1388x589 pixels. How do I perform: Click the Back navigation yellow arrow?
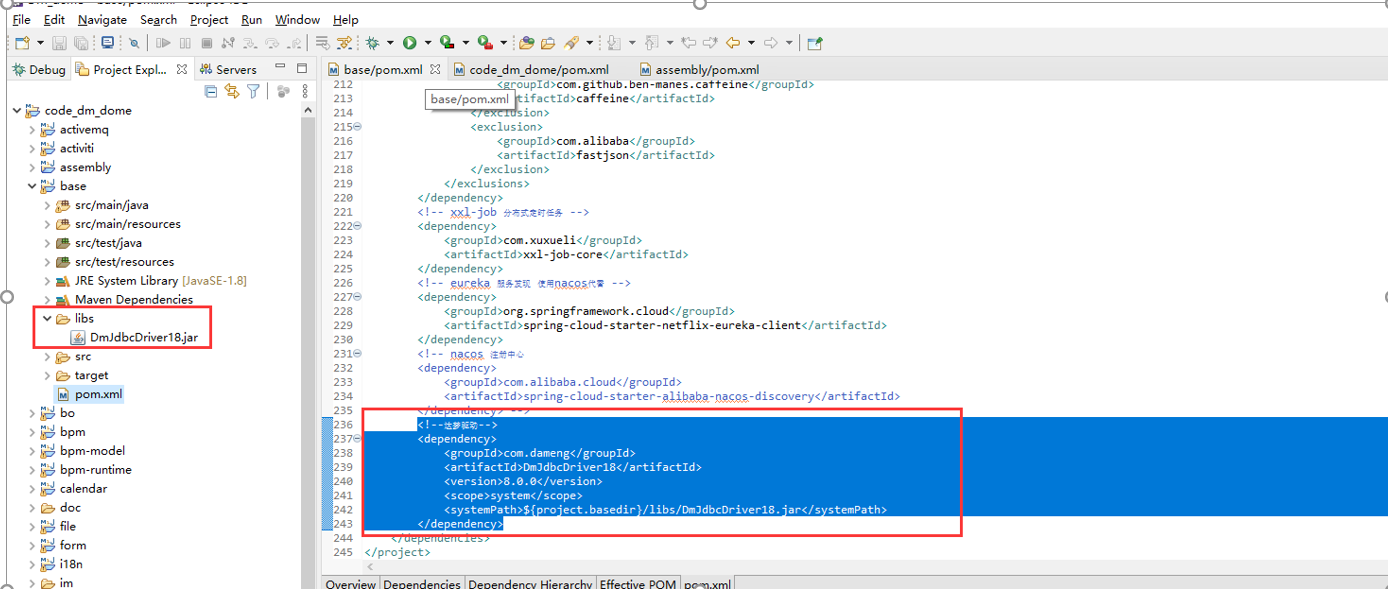point(733,43)
